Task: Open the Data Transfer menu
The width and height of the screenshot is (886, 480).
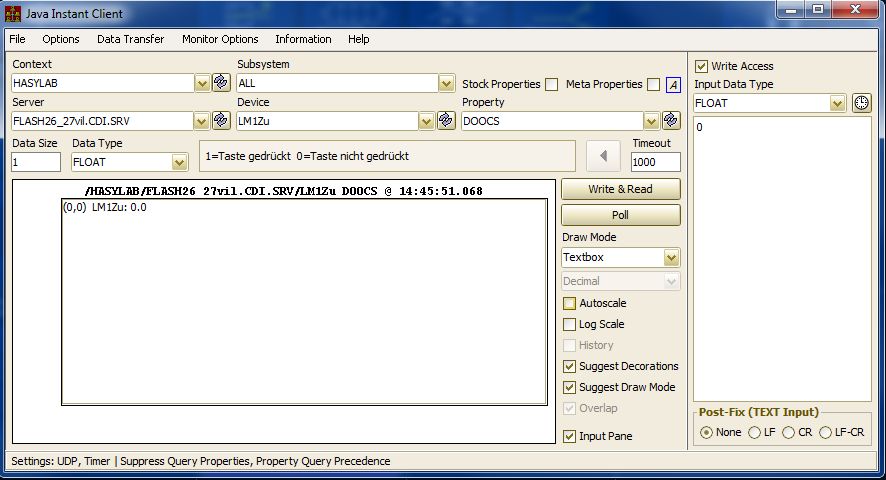Action: [x=131, y=39]
